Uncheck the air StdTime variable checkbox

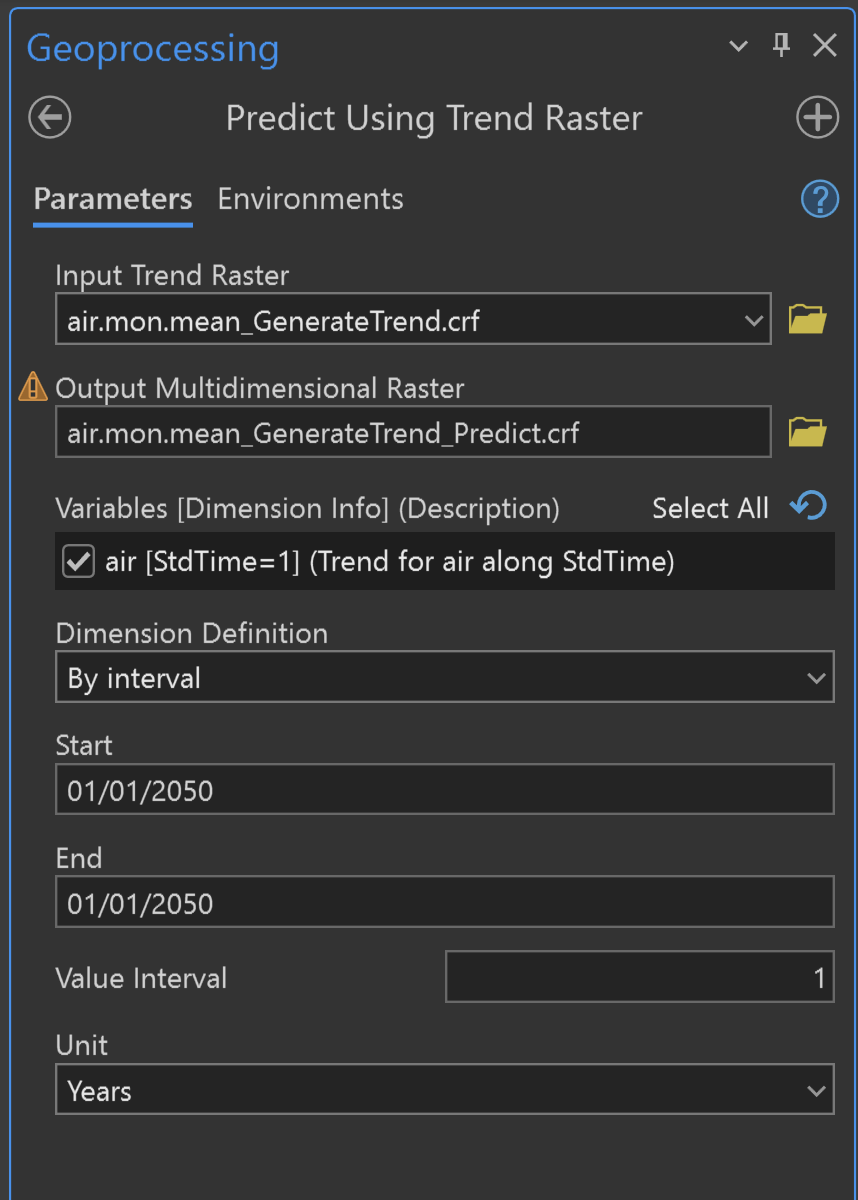point(77,562)
